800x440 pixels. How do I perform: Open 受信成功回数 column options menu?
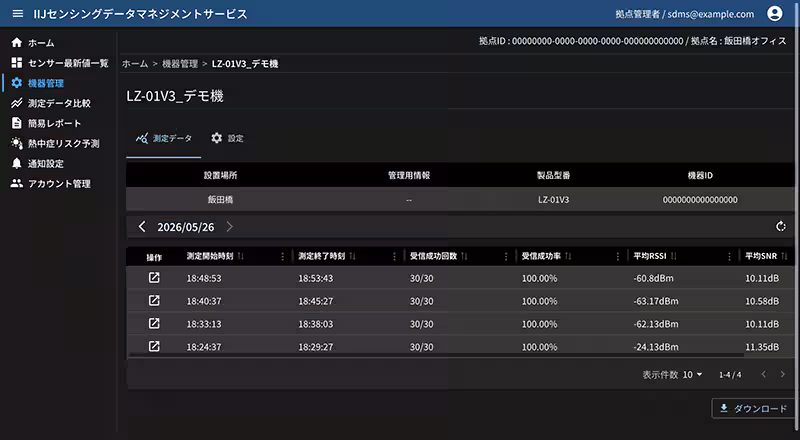[x=506, y=257]
